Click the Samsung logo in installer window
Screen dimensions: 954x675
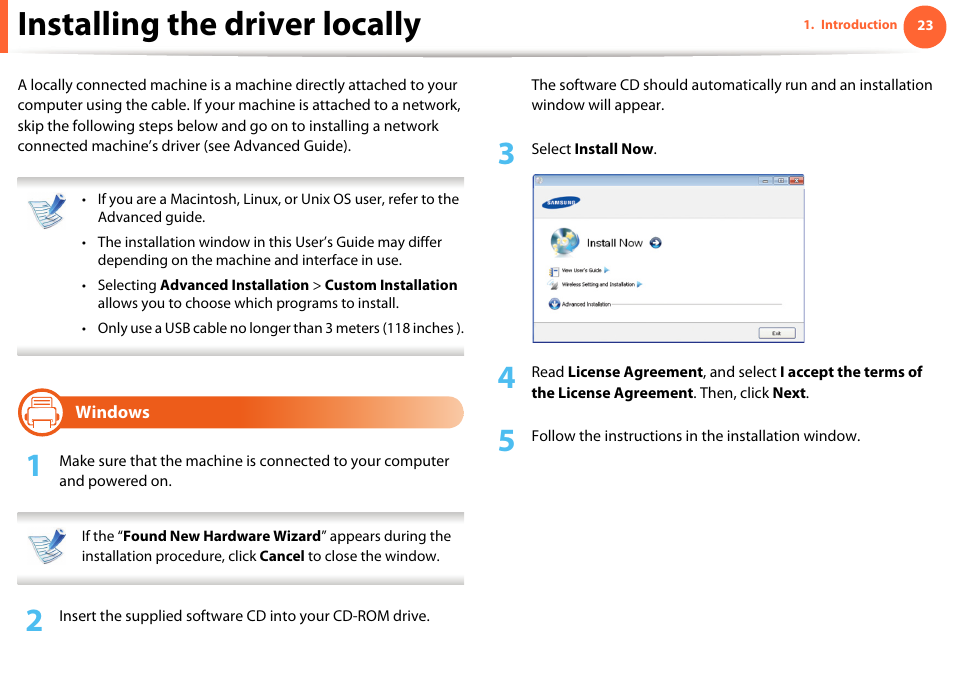(561, 202)
